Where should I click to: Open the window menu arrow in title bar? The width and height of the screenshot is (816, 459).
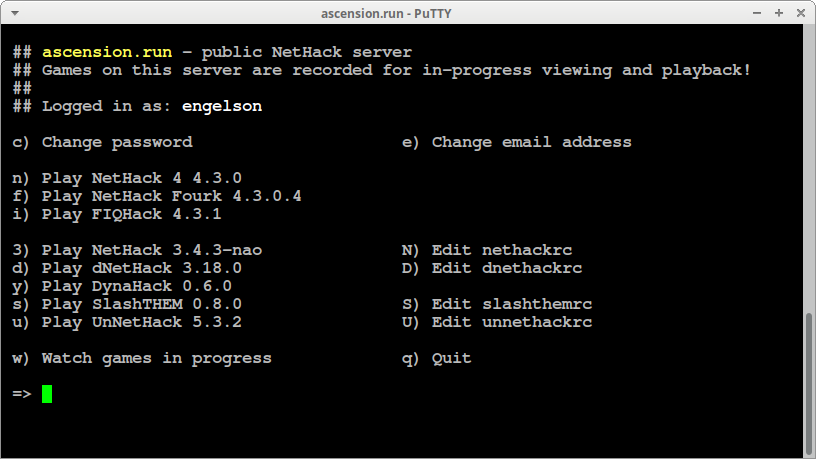point(14,12)
